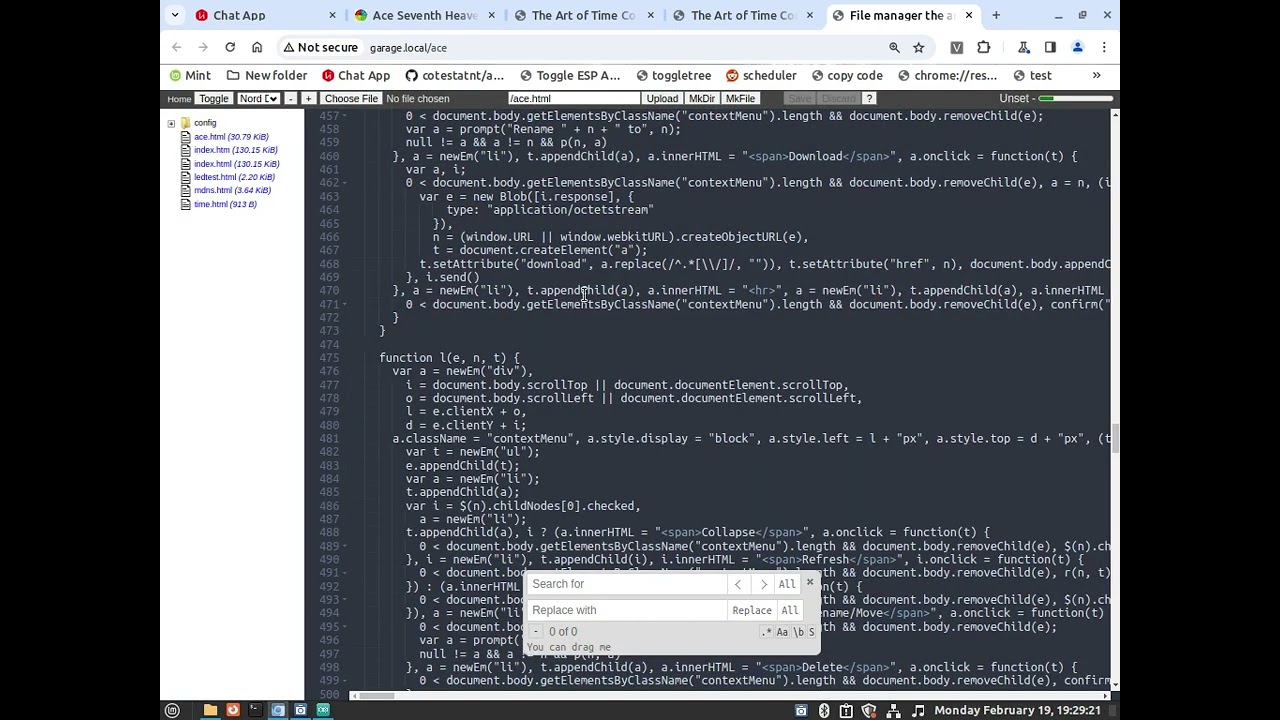Toggle the browser side panel icon
The image size is (1280, 720).
[1050, 47]
